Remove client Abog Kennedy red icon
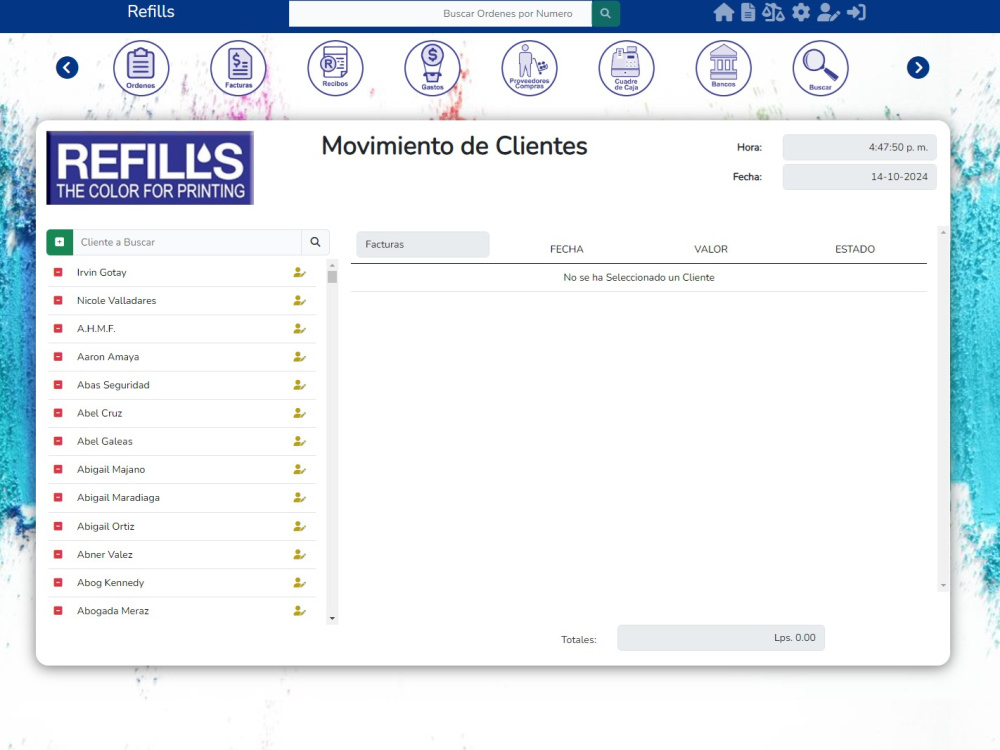The height and width of the screenshot is (750, 1000). (58, 582)
